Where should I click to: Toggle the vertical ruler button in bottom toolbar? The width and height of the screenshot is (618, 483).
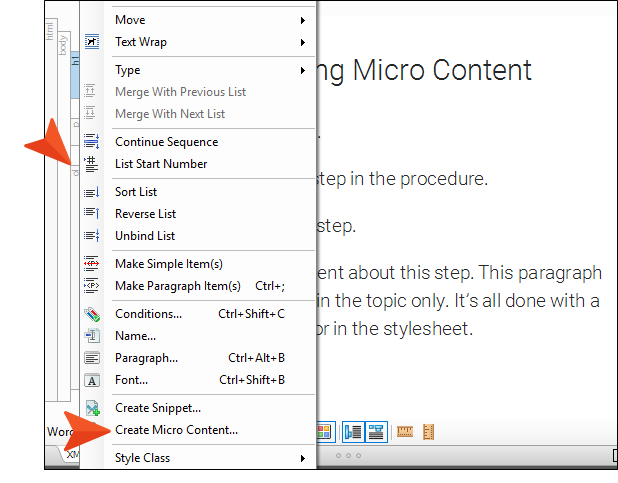coord(428,432)
